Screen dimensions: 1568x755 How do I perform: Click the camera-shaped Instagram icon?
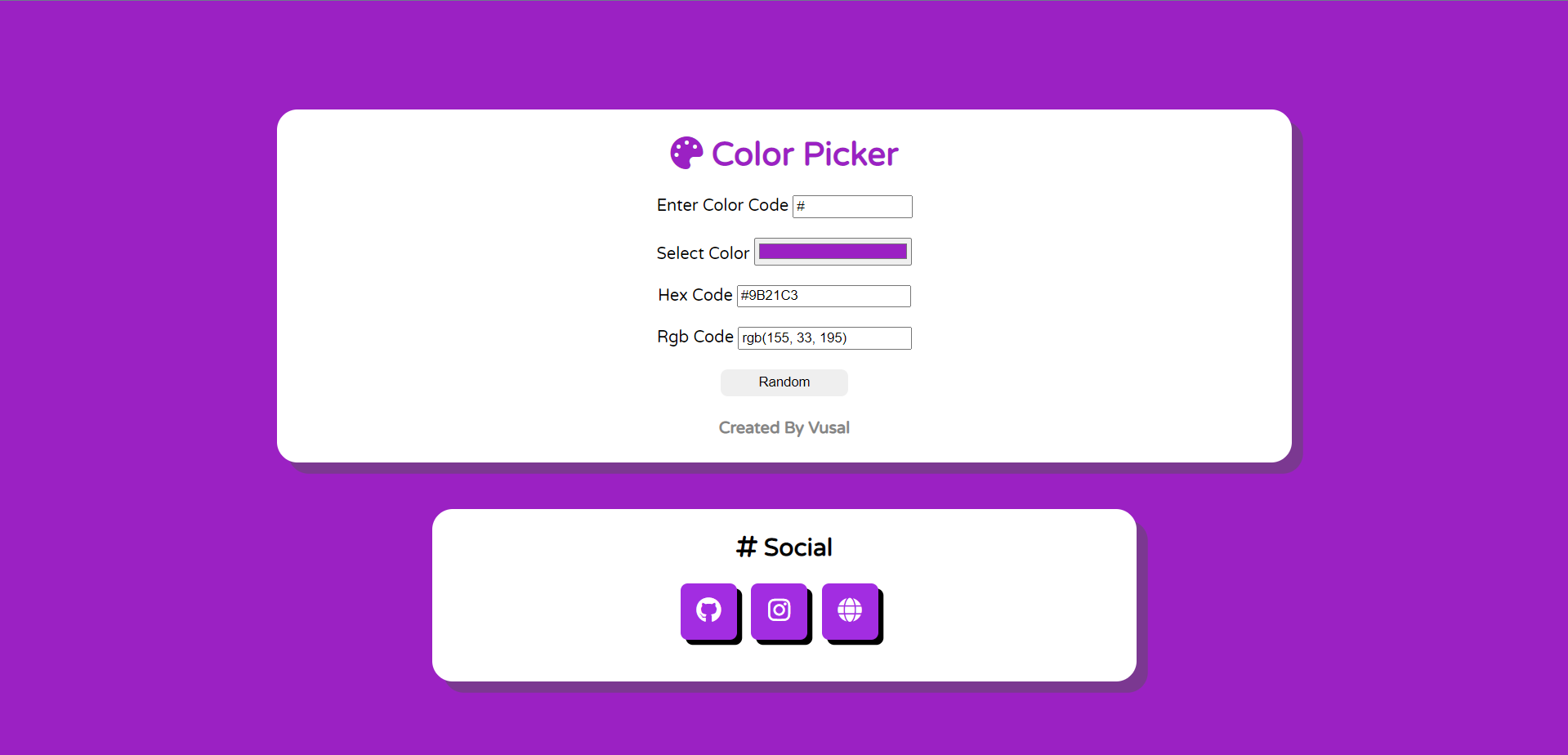(779, 610)
